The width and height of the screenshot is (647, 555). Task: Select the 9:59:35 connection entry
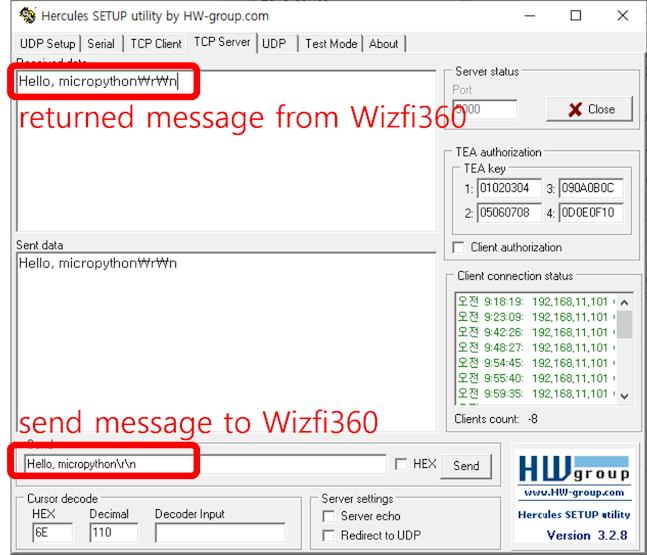536,394
